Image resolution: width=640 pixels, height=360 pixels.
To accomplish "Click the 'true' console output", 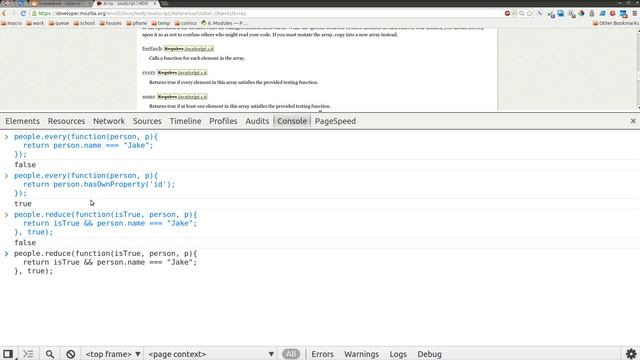I will [23, 204].
